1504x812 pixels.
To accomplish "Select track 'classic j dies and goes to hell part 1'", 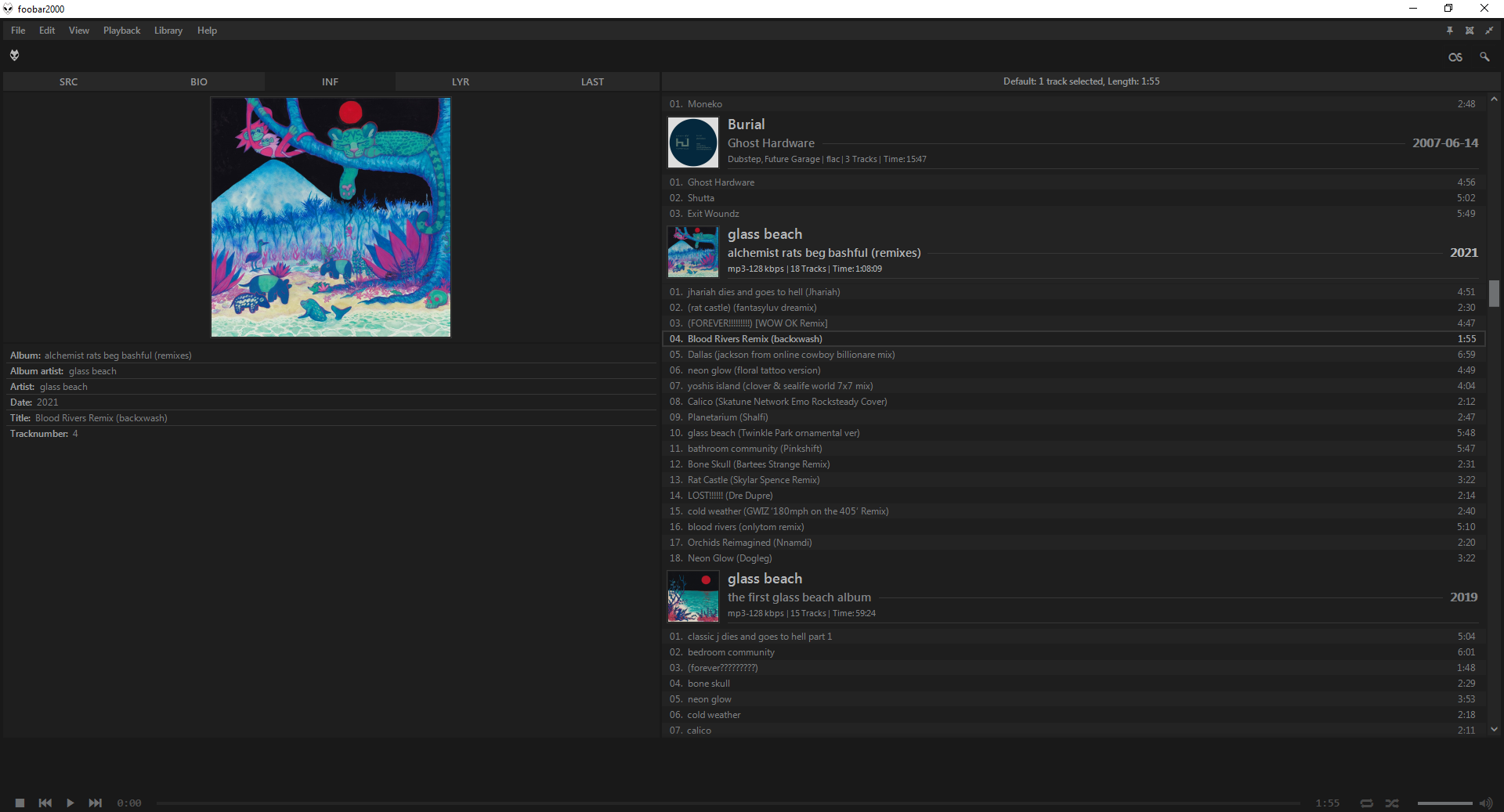I will pos(1074,637).
